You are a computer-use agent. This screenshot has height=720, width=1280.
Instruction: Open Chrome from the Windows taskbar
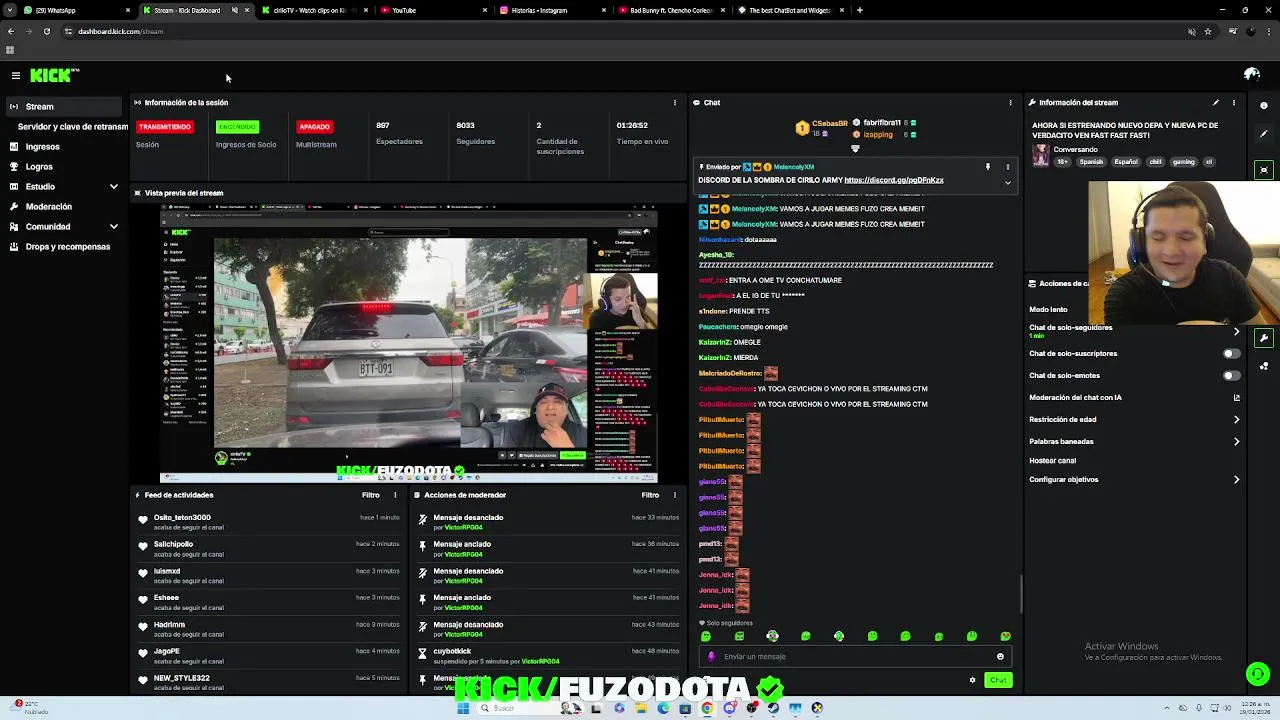click(x=707, y=708)
